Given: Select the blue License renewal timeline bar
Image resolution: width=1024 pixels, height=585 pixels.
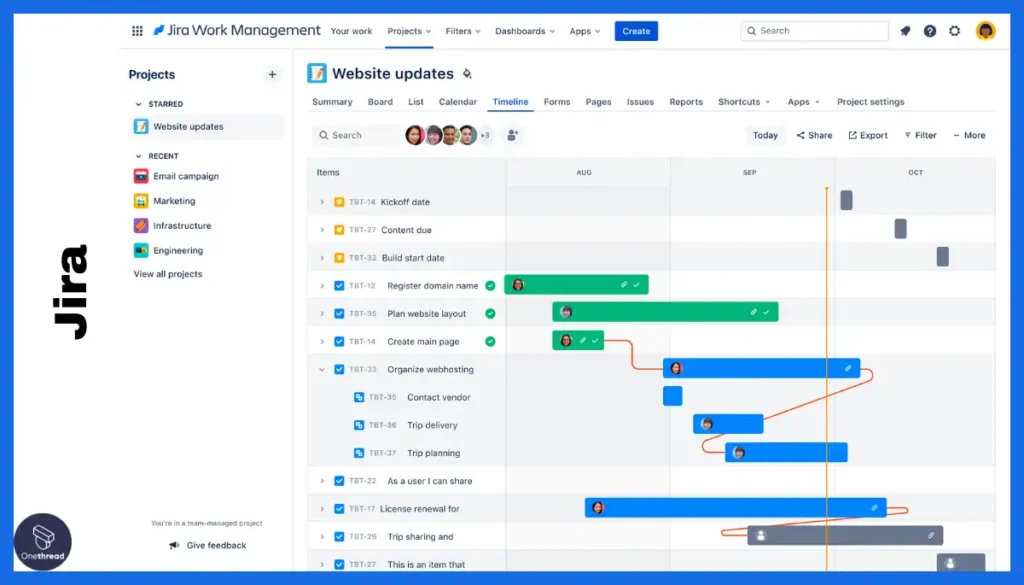Looking at the screenshot, I should tap(735, 507).
